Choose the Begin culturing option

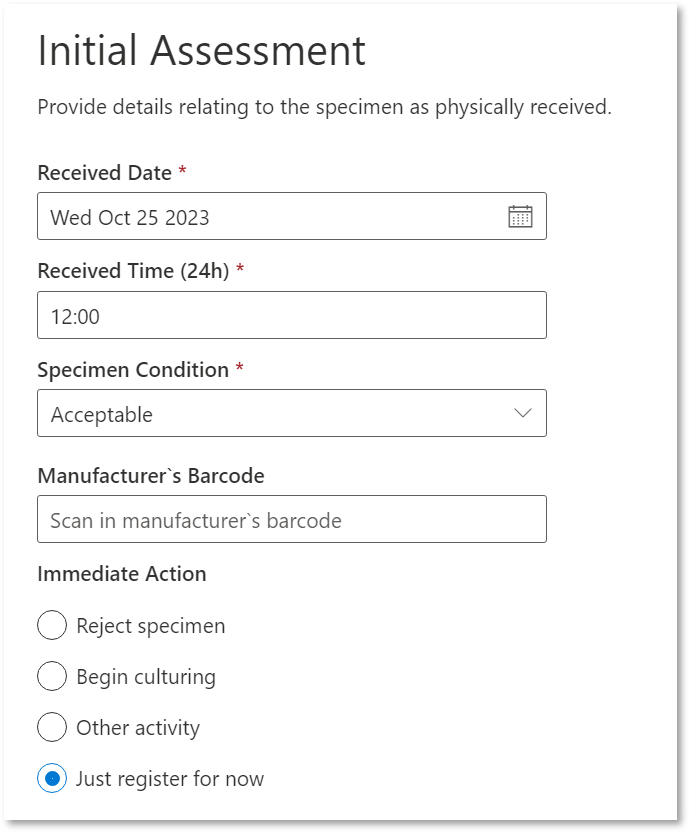point(52,676)
